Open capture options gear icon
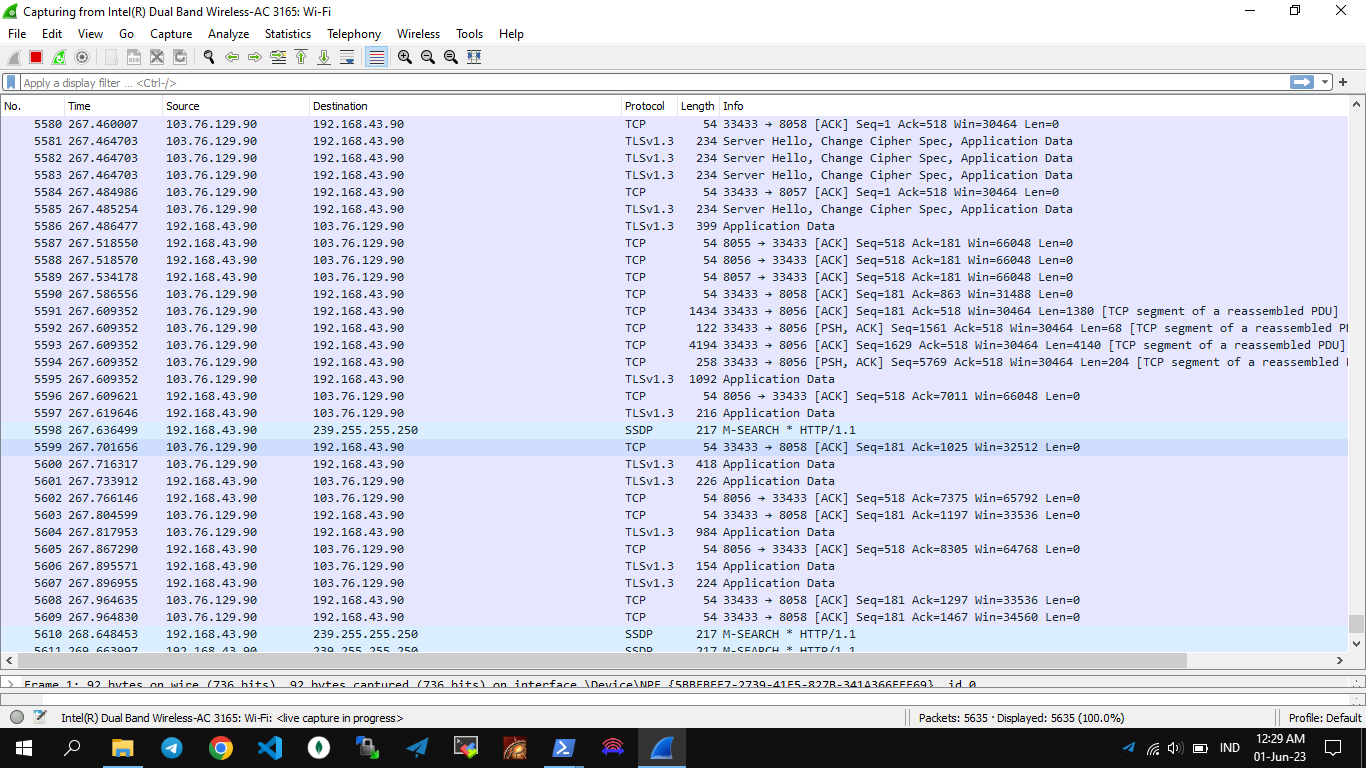Image resolution: width=1366 pixels, height=768 pixels. point(82,57)
